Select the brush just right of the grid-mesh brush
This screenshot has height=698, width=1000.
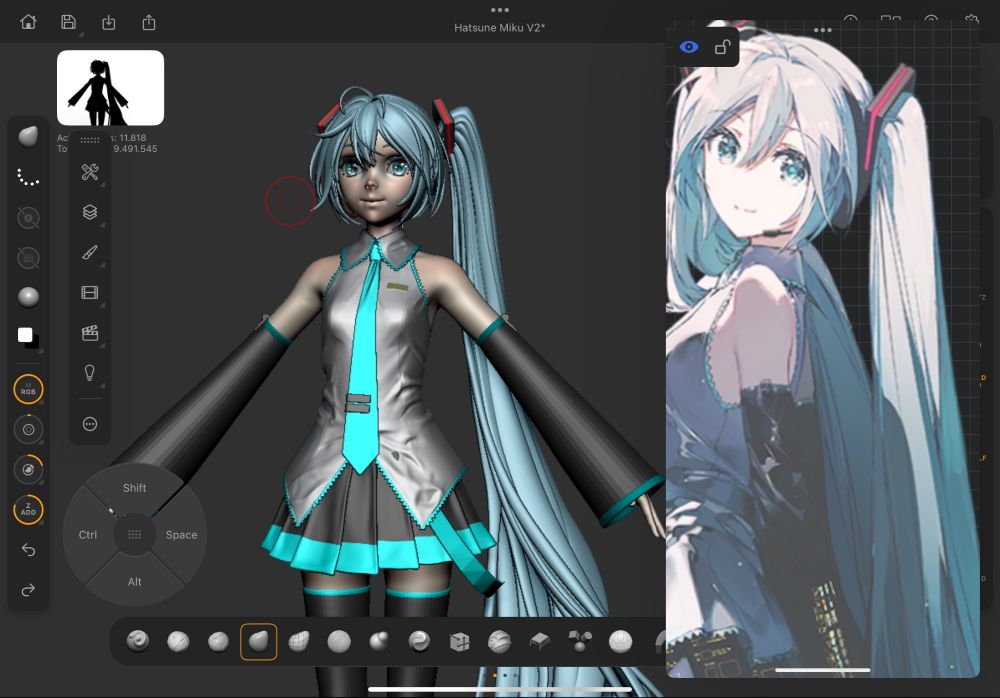(339, 641)
